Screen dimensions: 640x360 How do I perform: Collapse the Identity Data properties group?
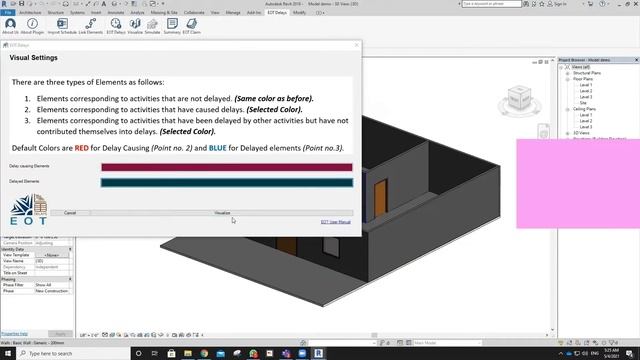[x=70, y=249]
